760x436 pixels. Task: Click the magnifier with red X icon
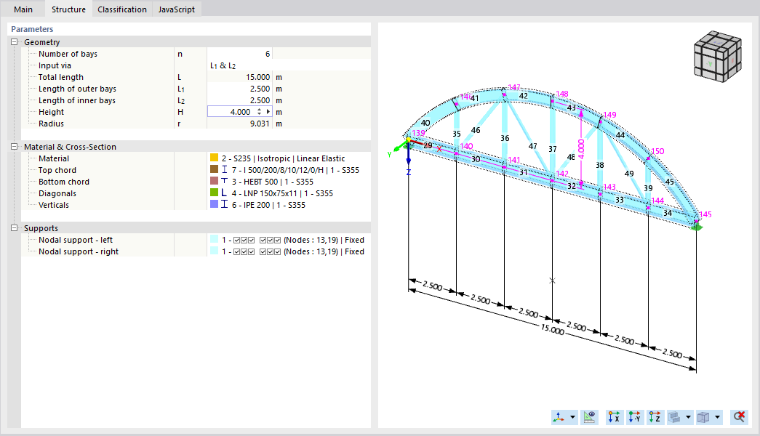(739, 417)
